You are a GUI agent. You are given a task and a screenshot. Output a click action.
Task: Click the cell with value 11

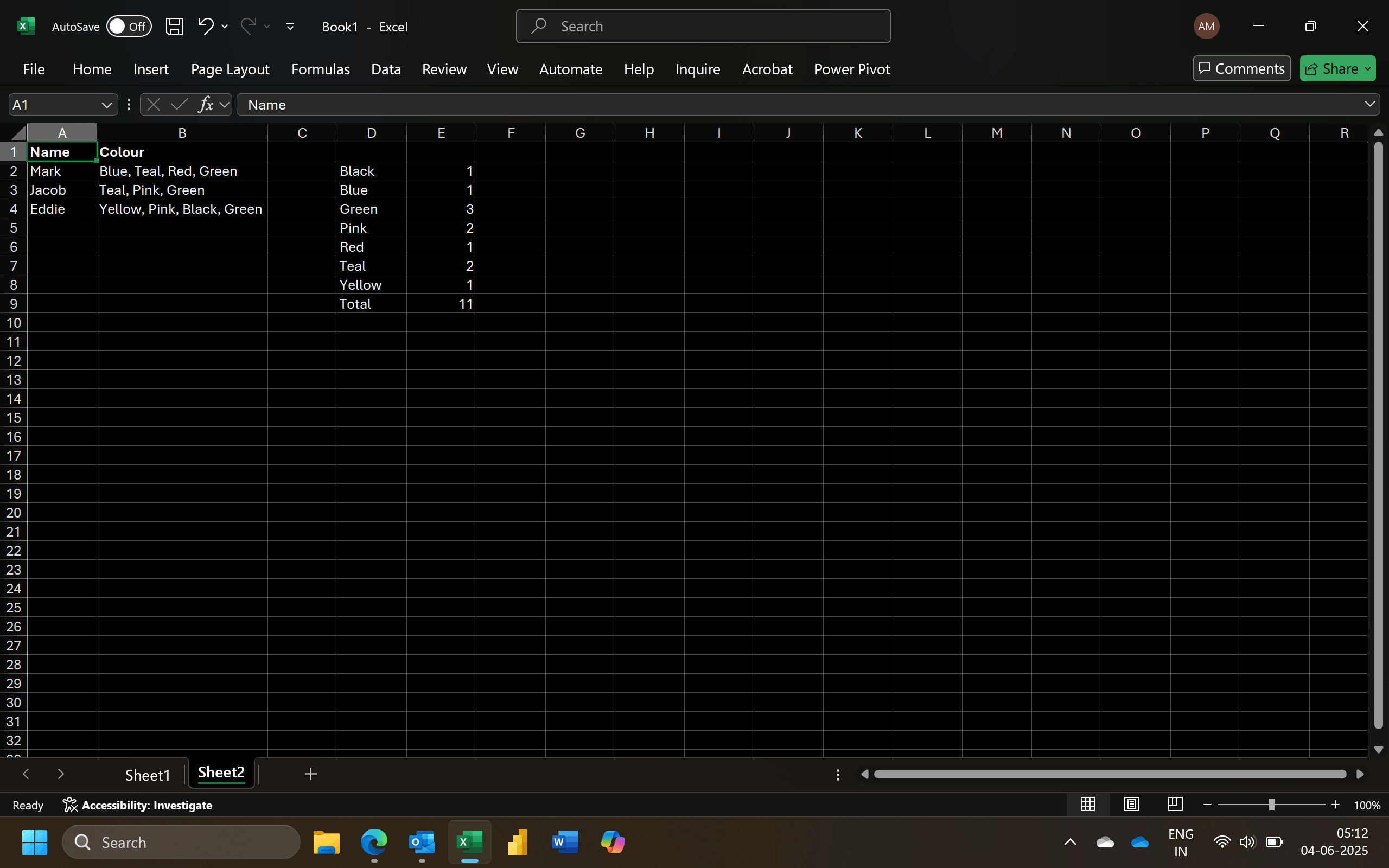click(441, 304)
